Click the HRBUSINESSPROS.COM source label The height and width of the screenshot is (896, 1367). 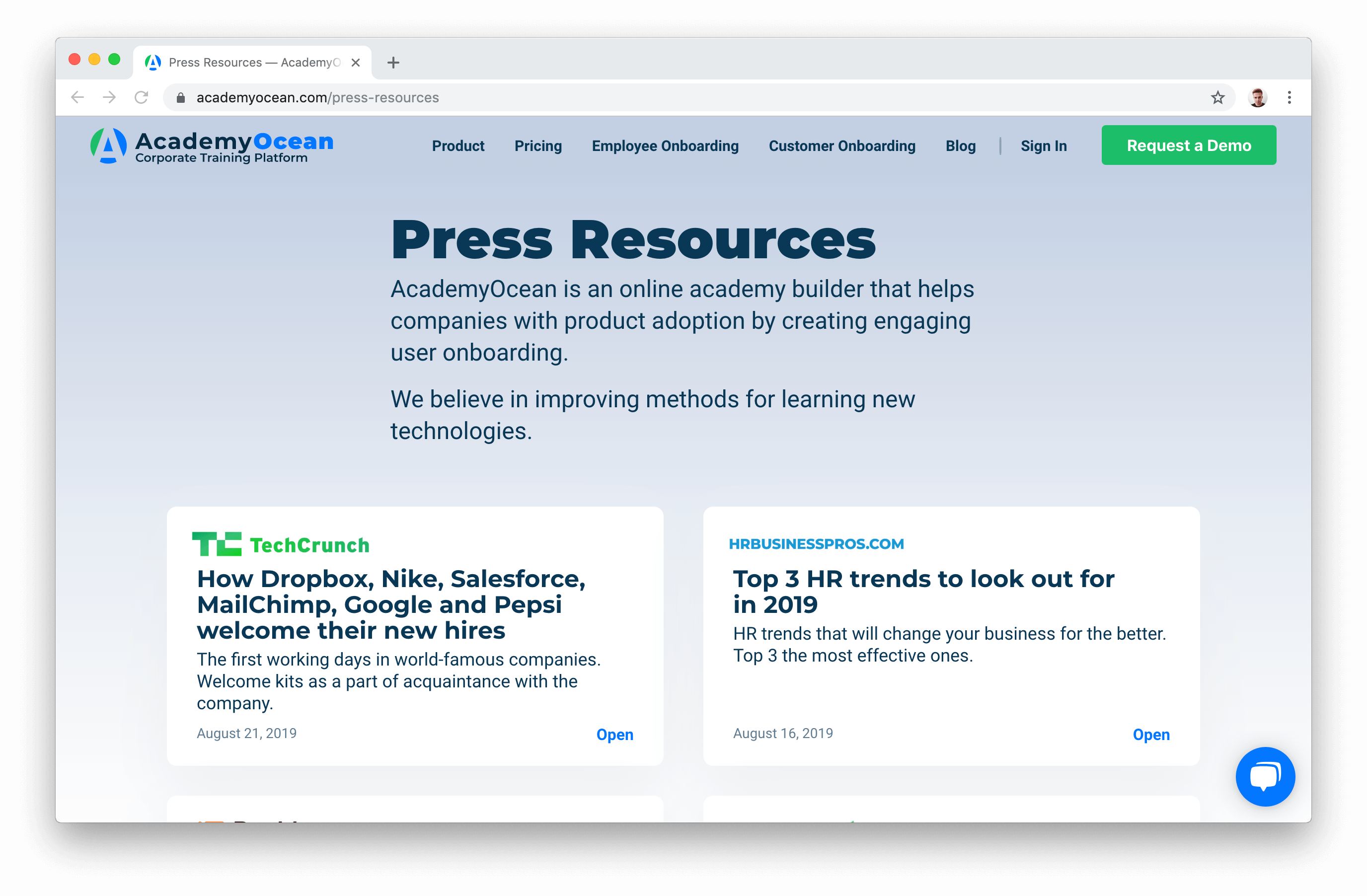[816, 543]
